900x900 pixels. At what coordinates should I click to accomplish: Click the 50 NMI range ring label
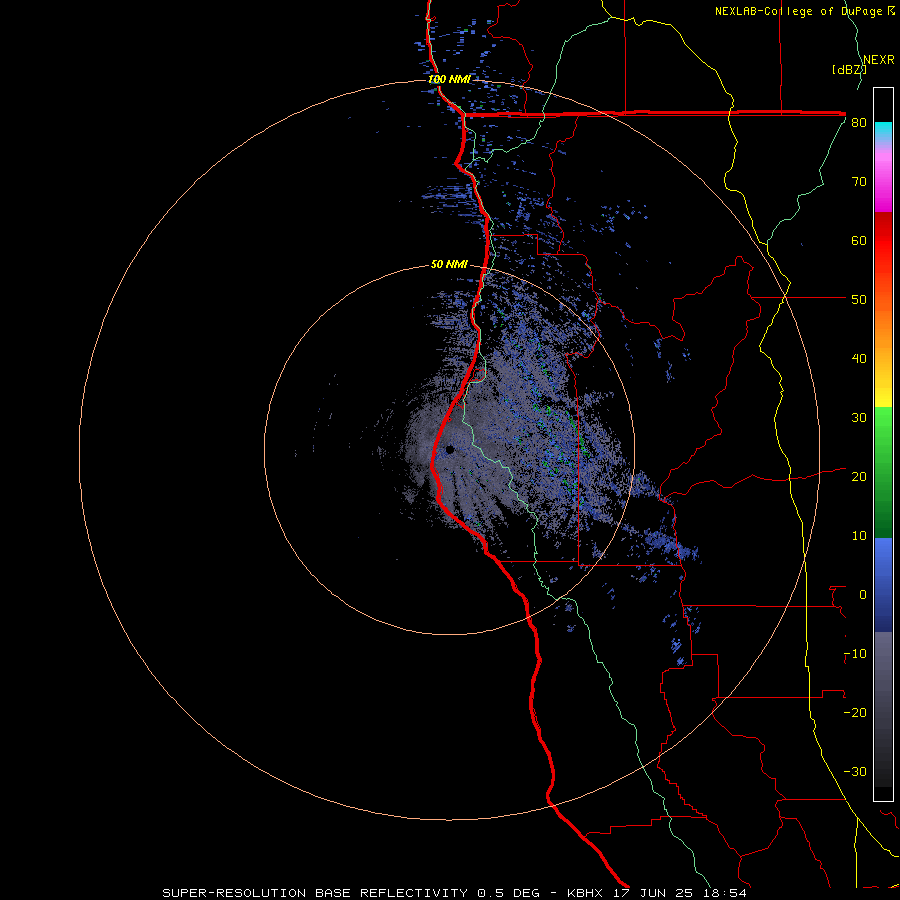(x=449, y=265)
